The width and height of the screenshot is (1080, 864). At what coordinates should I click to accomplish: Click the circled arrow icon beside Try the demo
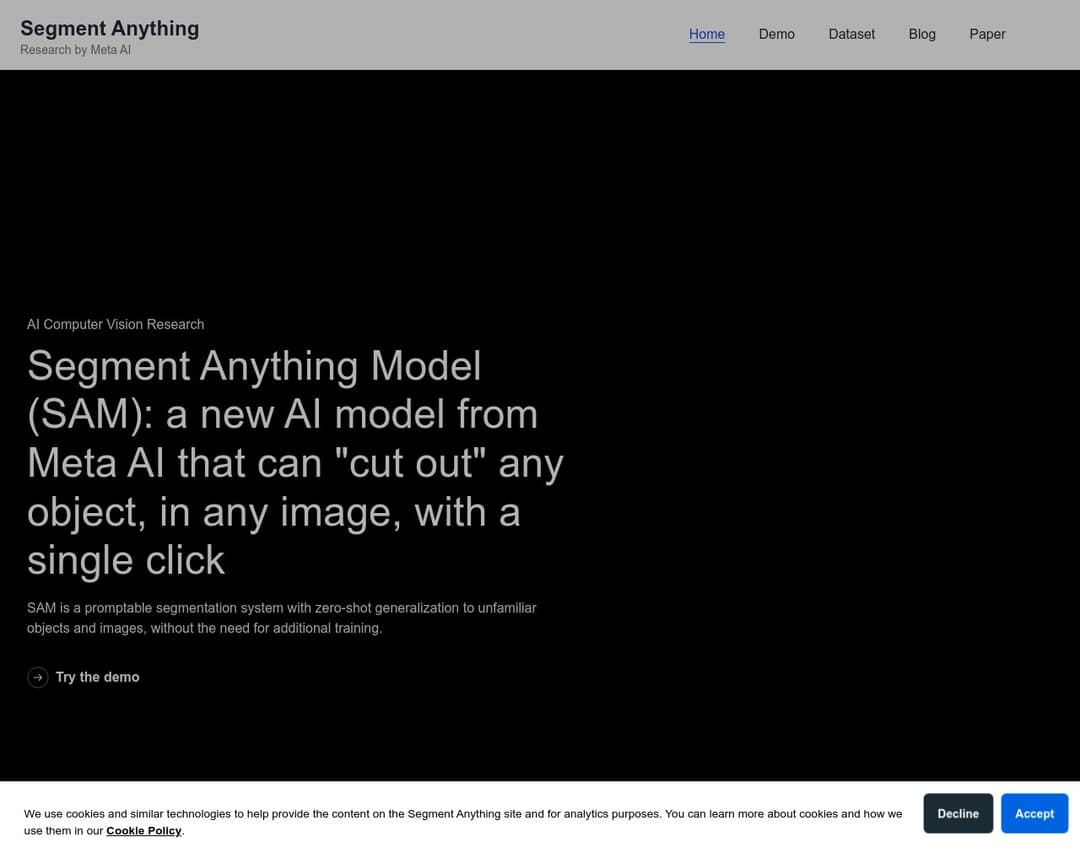tap(38, 677)
